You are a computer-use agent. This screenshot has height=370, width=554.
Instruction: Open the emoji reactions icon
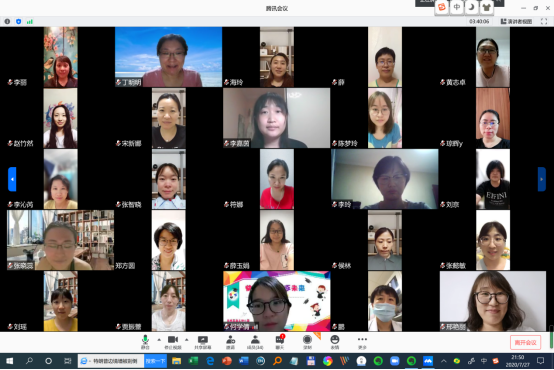pyautogui.click(x=335, y=342)
